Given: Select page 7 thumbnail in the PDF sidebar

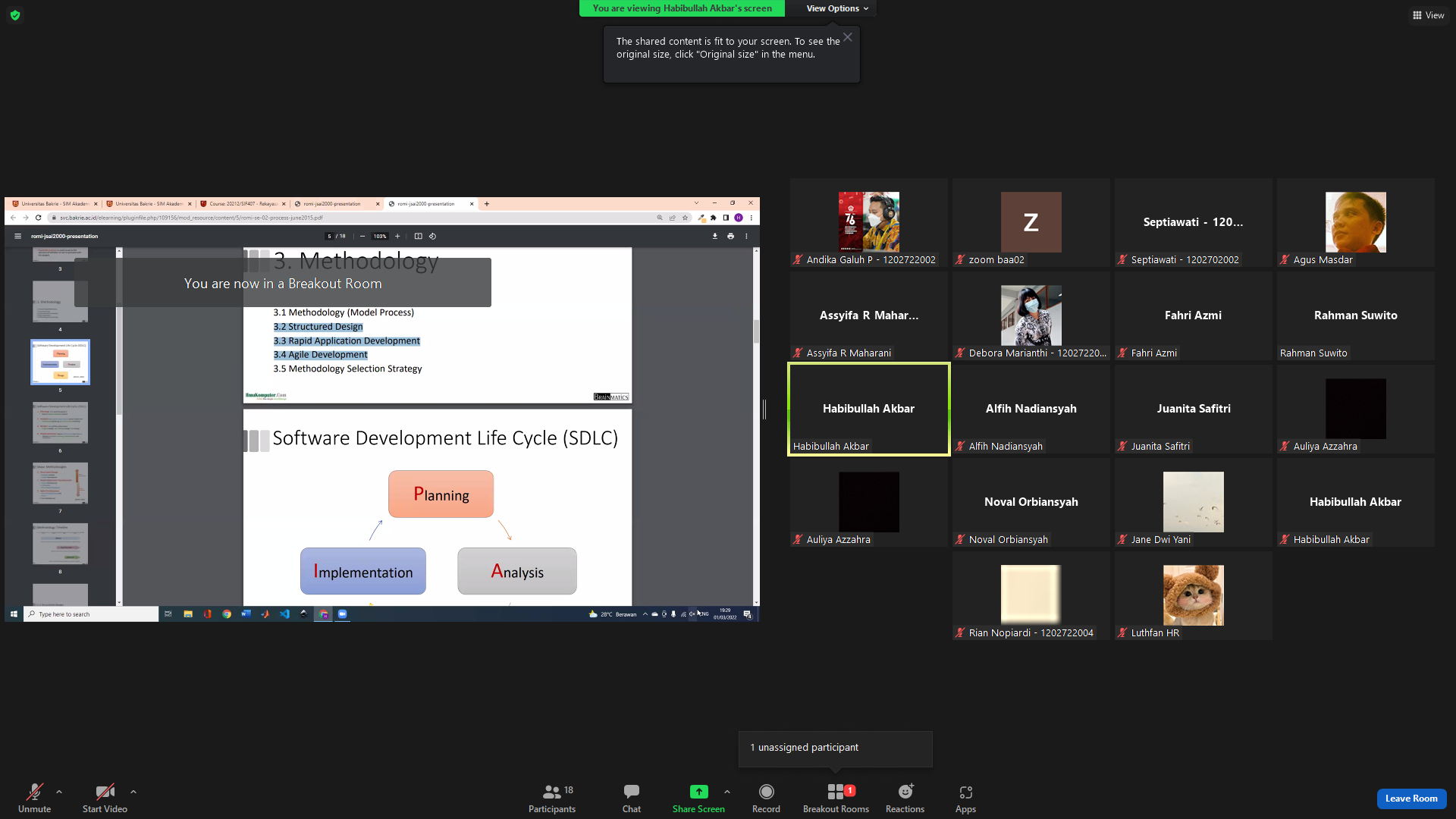Looking at the screenshot, I should point(60,484).
